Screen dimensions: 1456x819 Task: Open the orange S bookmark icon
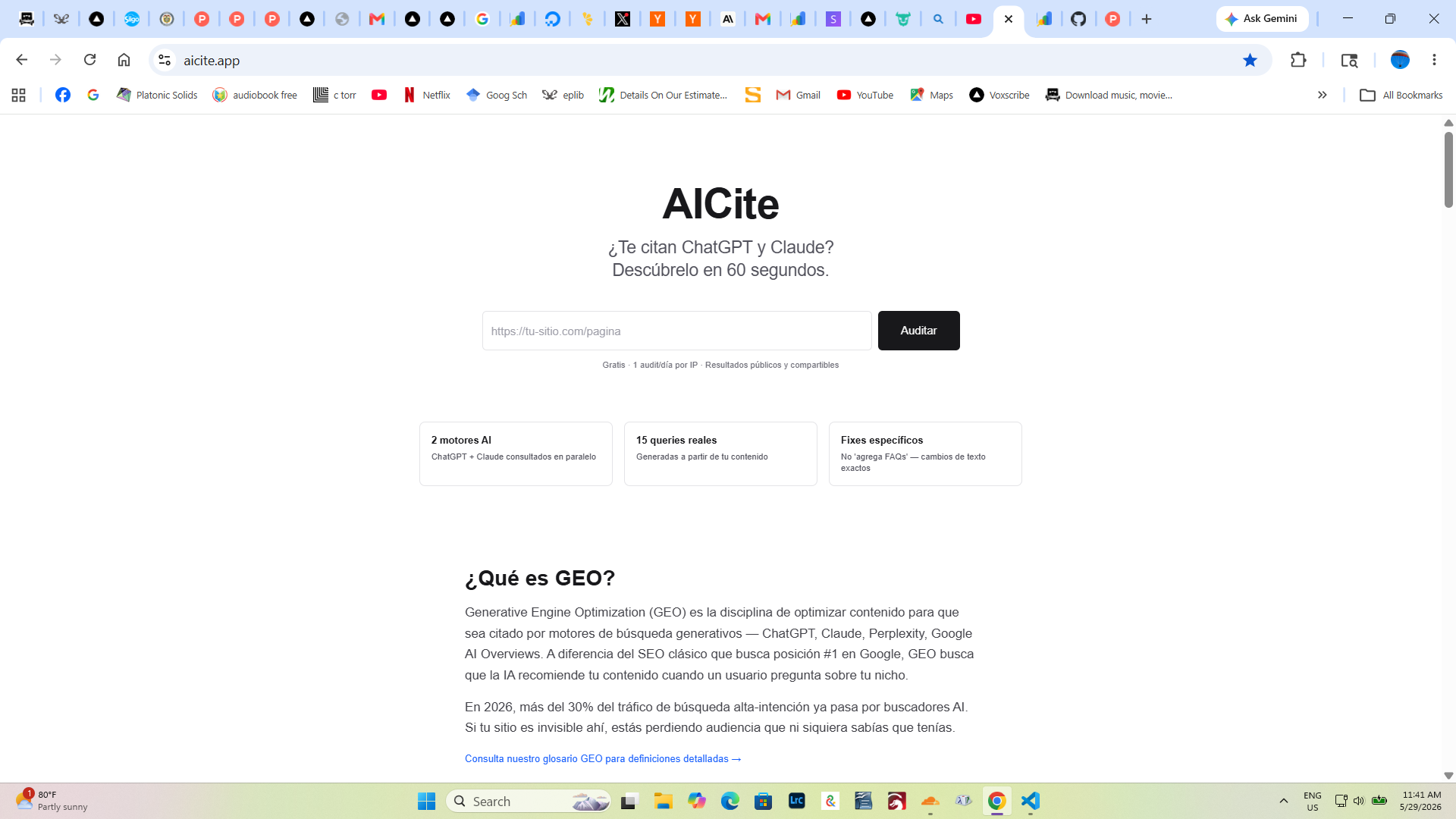click(x=752, y=95)
